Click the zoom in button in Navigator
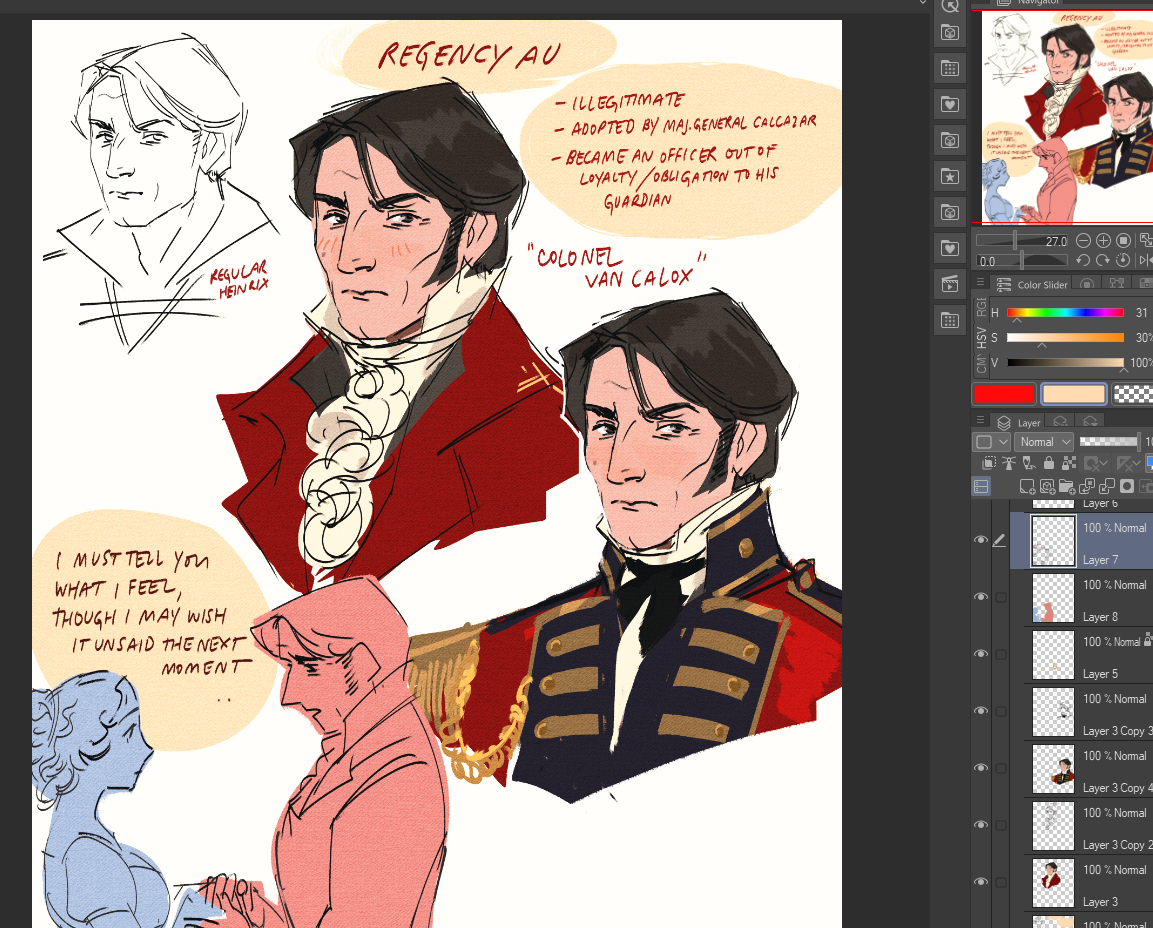Image resolution: width=1153 pixels, height=928 pixels. pos(1103,241)
